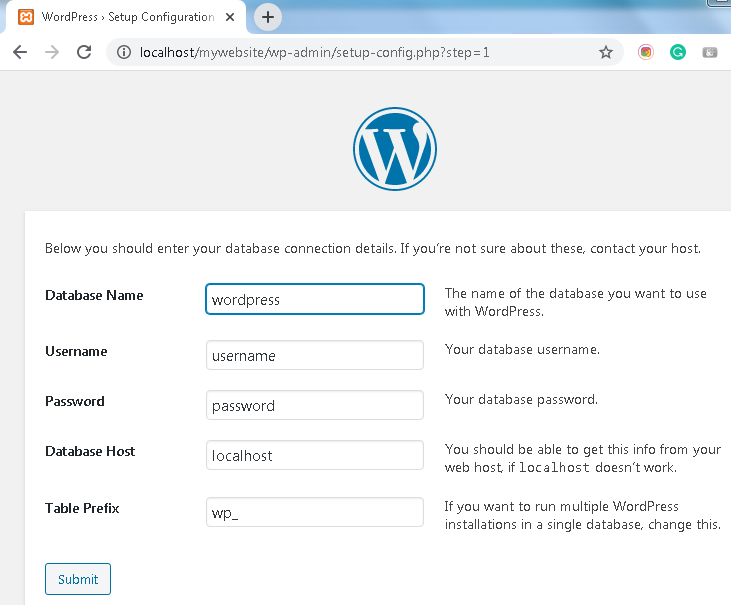Click the 'Database Name' label

[x=94, y=296]
